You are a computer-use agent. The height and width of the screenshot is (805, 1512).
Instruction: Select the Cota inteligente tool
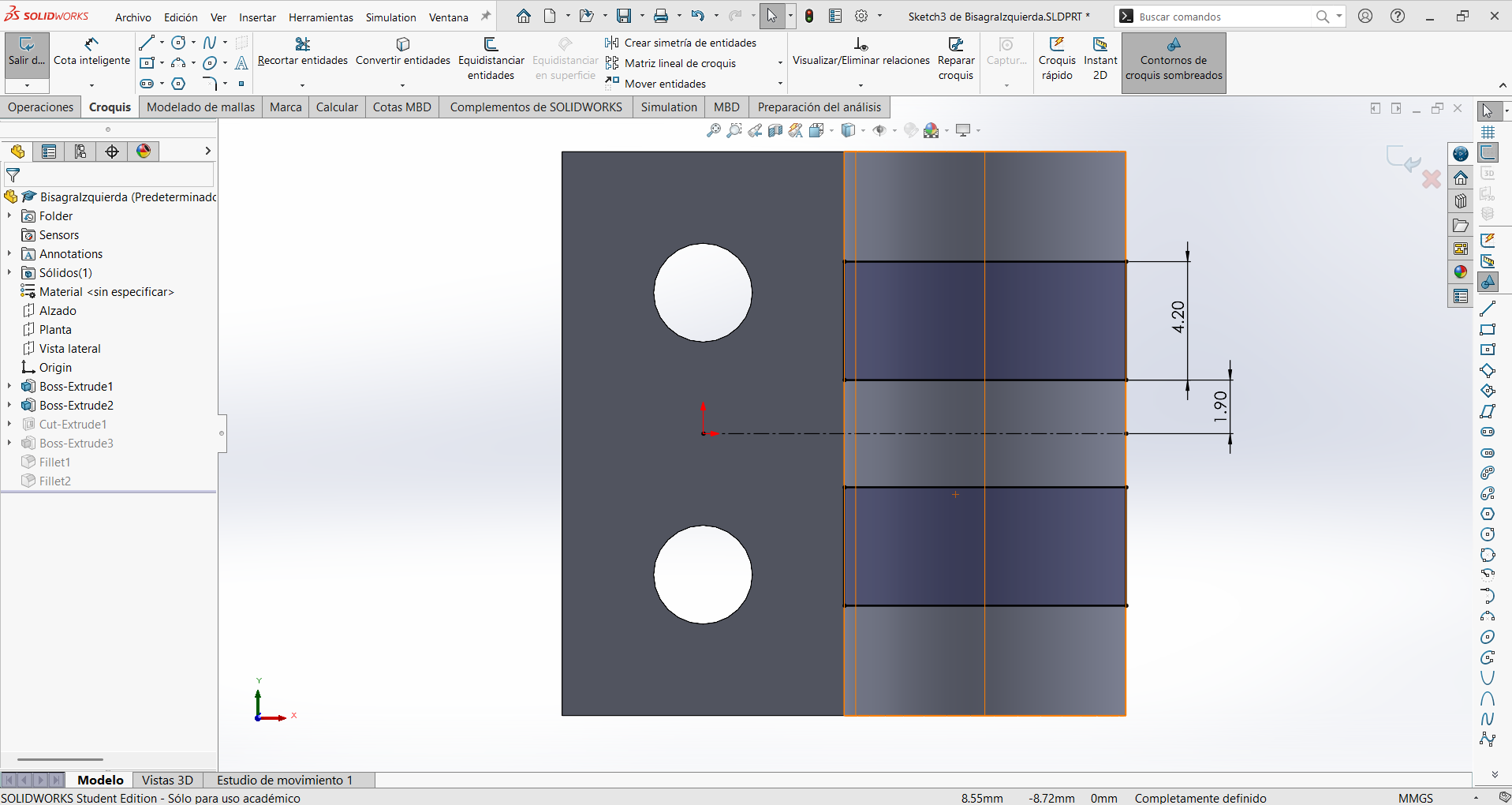(91, 52)
